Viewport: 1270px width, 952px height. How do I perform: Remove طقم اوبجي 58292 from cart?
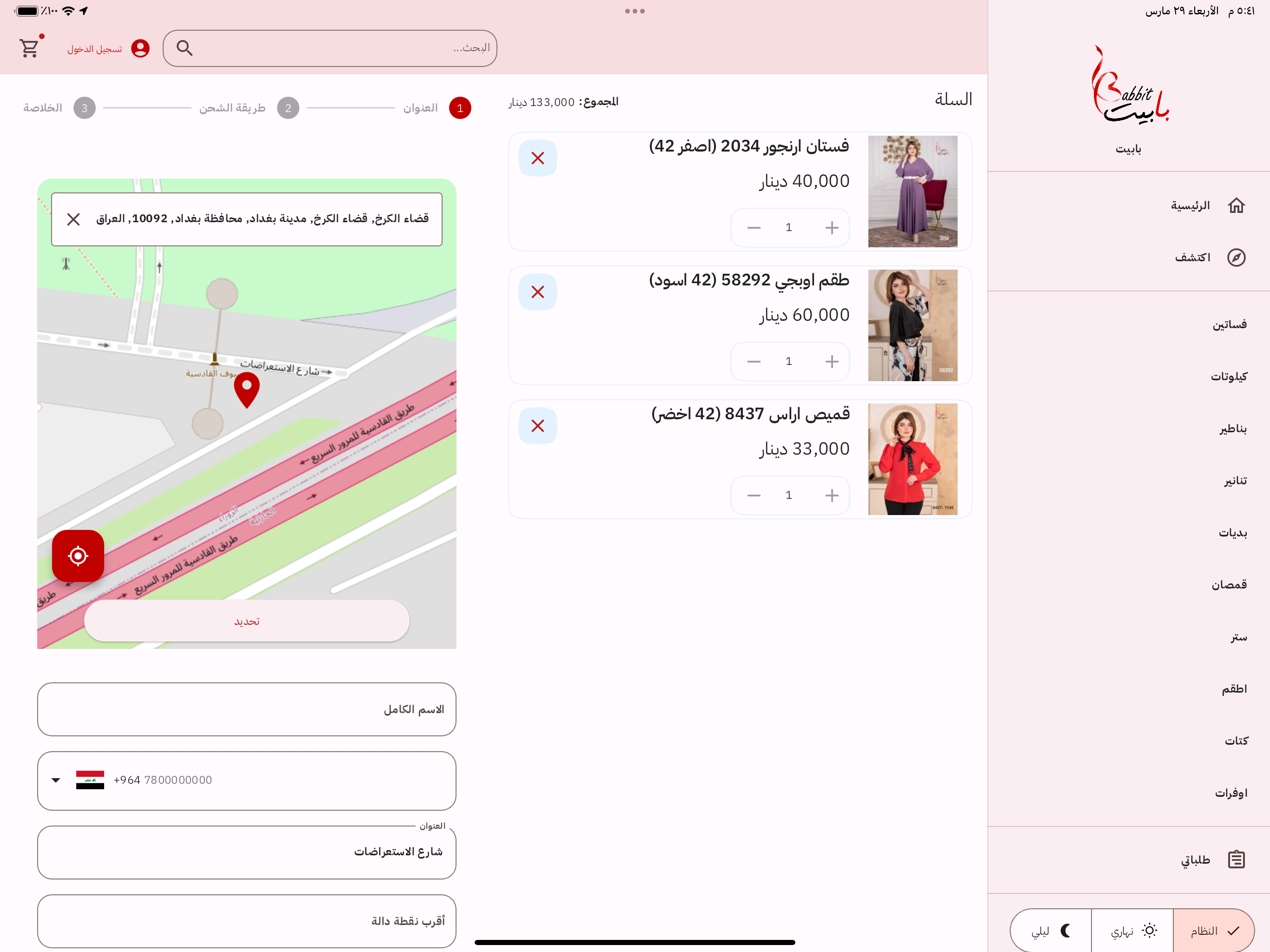click(x=537, y=291)
